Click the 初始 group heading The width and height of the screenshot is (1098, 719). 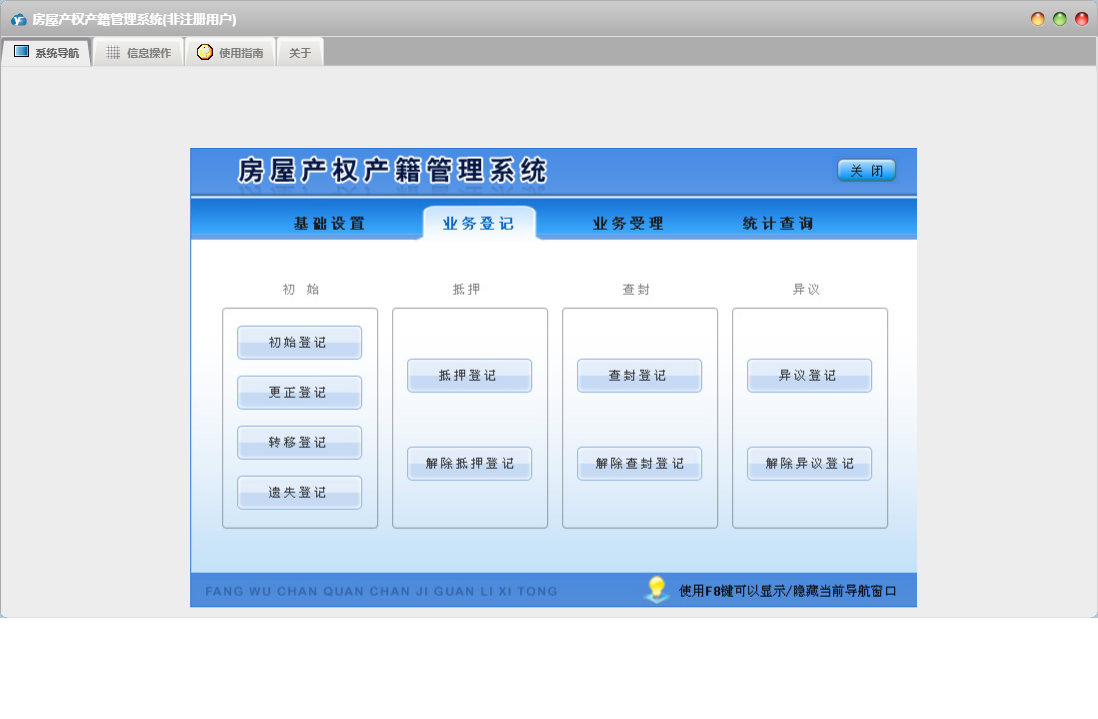point(300,289)
